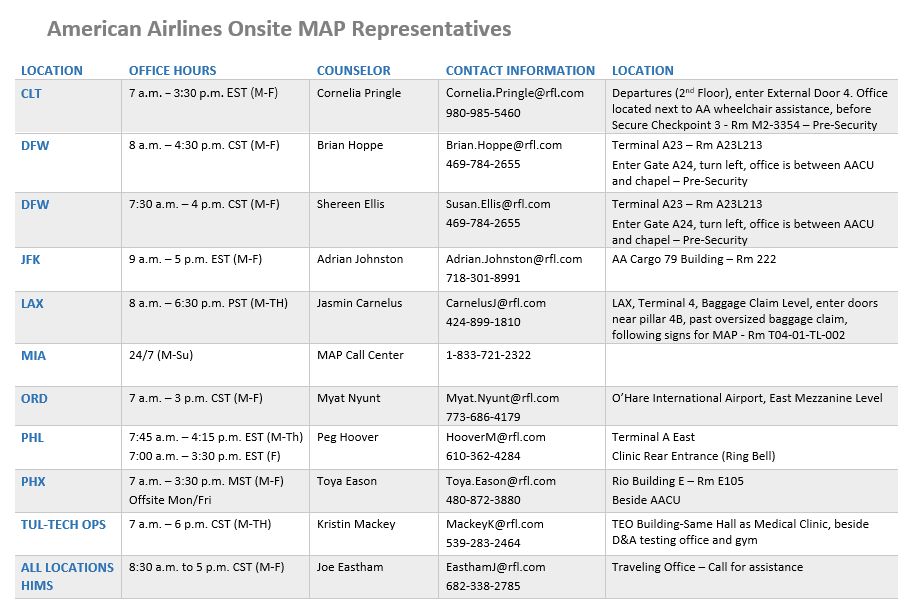Click MackeyK@rfl.com email address

click(x=494, y=524)
